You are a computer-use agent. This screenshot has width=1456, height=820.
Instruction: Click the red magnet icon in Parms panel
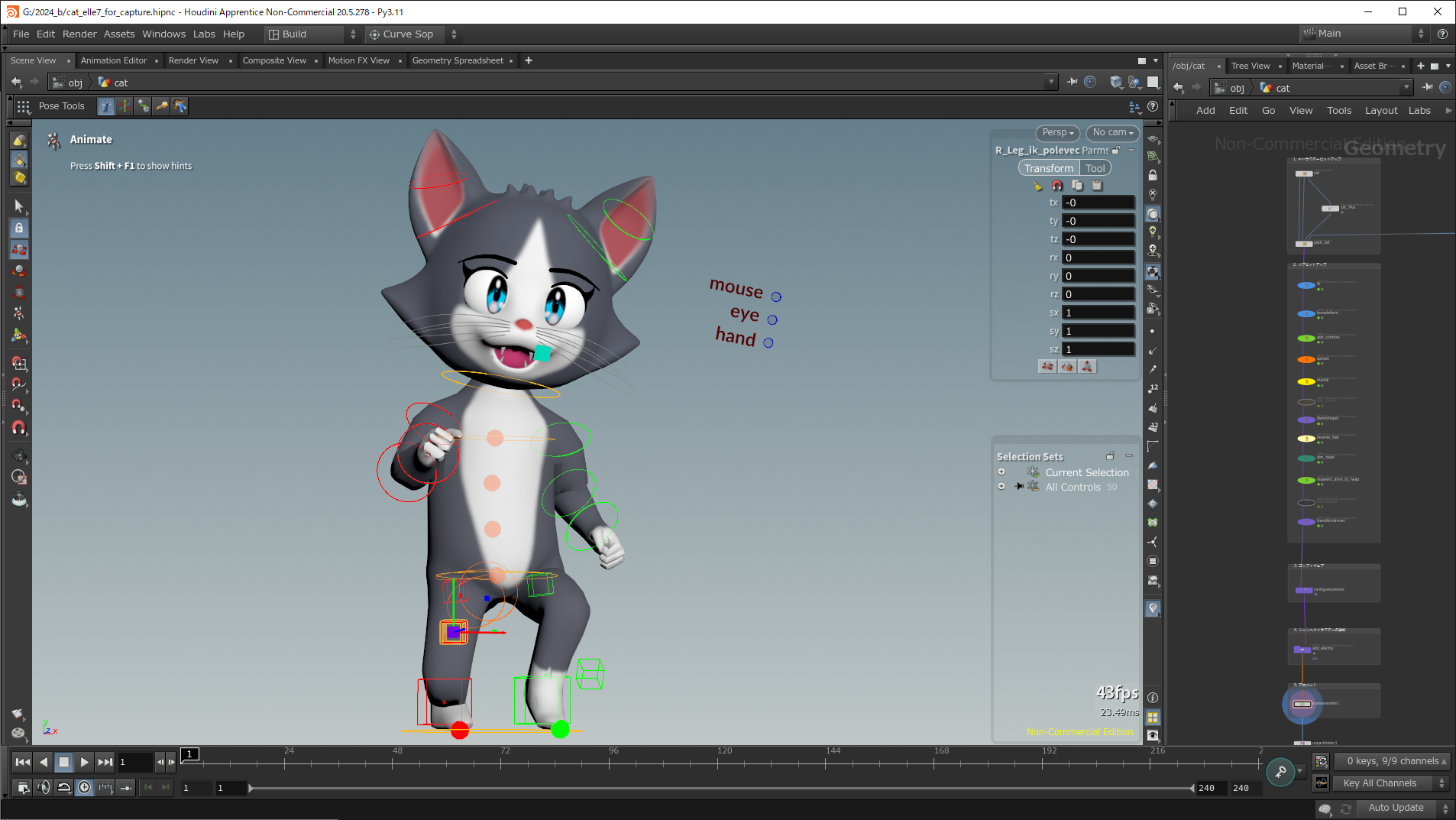(1057, 186)
